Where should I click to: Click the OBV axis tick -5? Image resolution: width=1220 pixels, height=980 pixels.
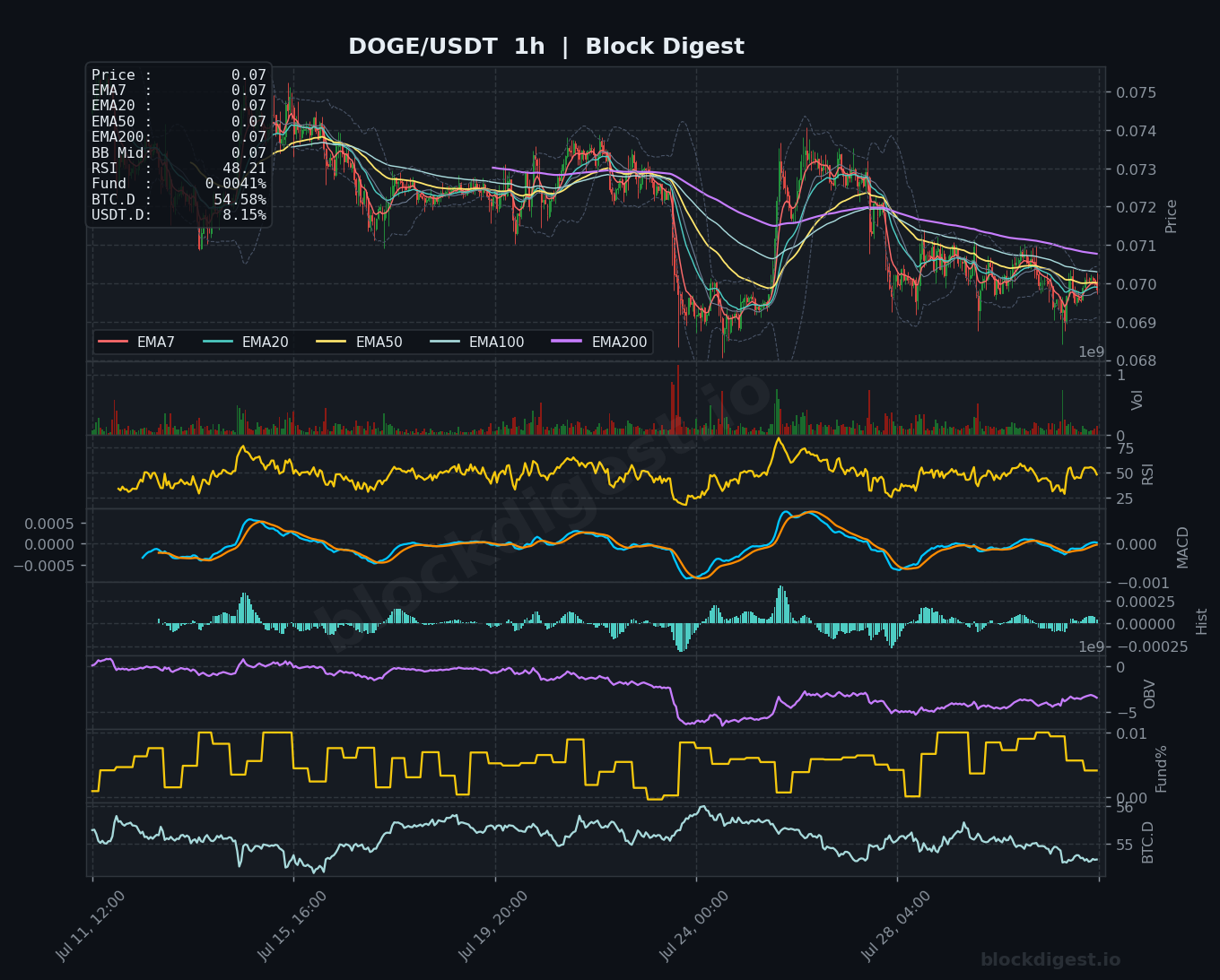click(1125, 714)
